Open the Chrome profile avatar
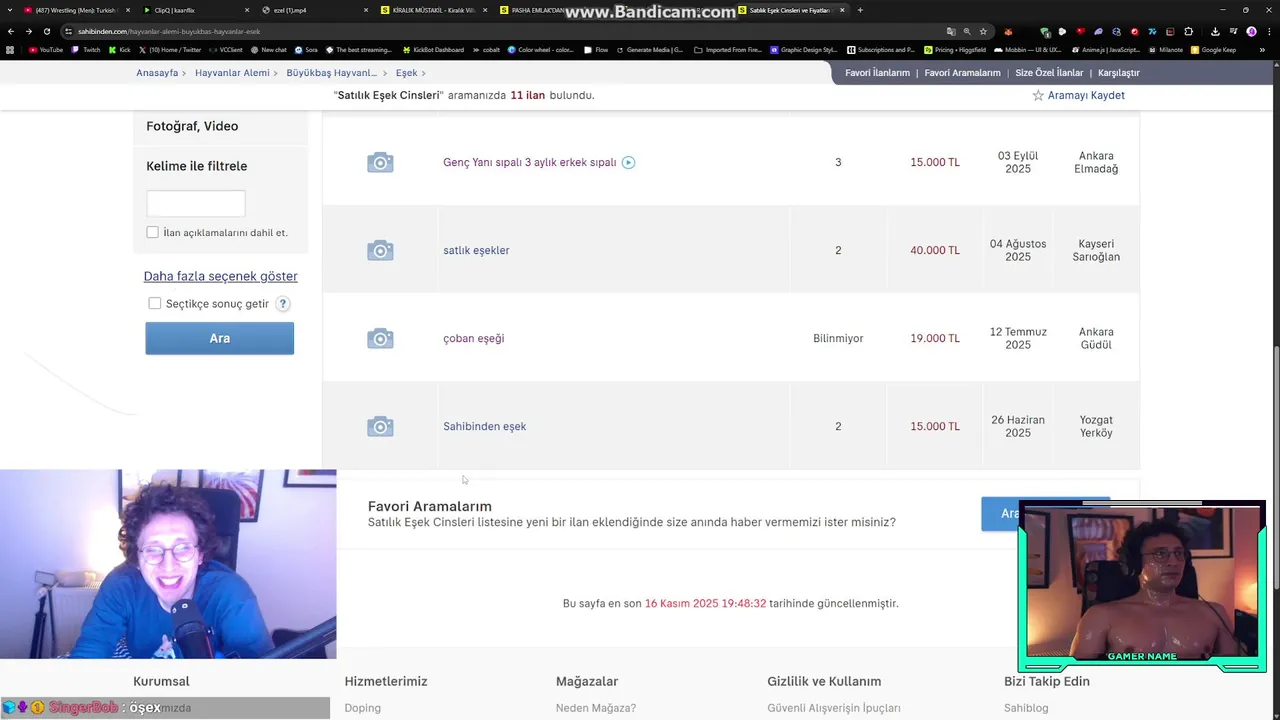Screen dimensions: 1280x720 [x=1251, y=31]
